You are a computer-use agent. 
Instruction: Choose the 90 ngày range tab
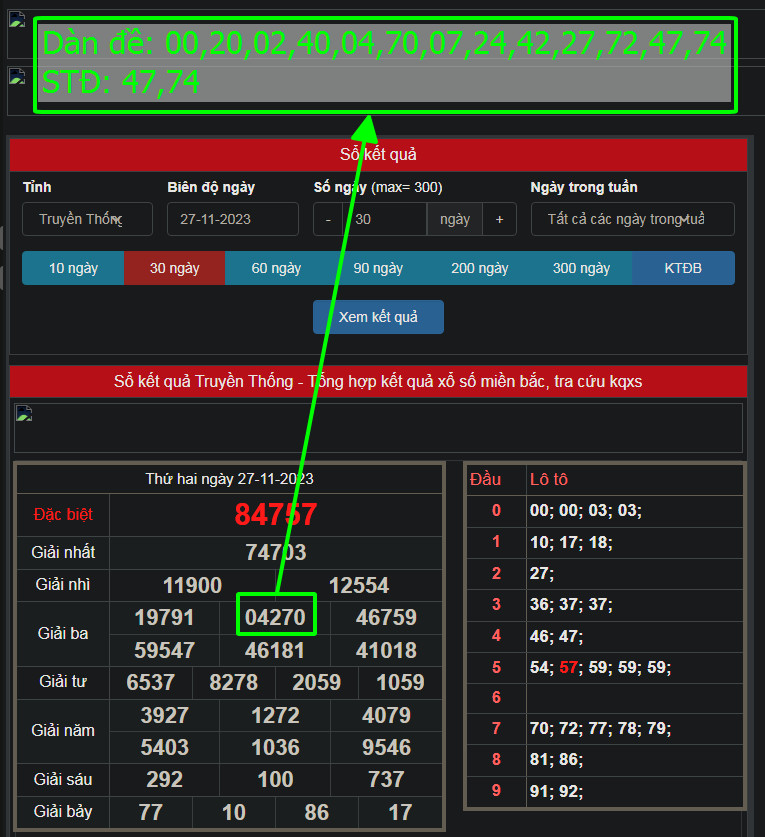(378, 268)
